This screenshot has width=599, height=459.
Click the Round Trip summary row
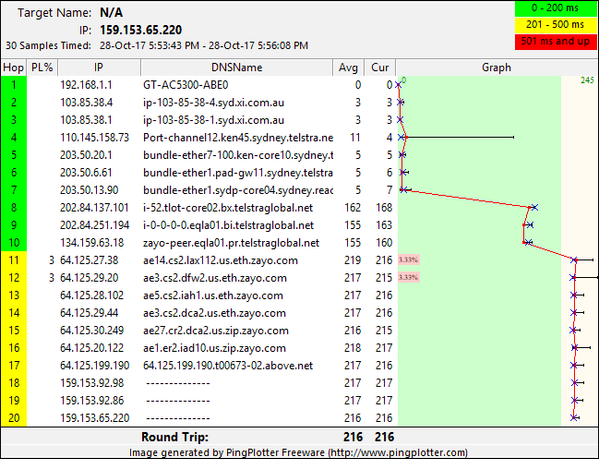300,436
